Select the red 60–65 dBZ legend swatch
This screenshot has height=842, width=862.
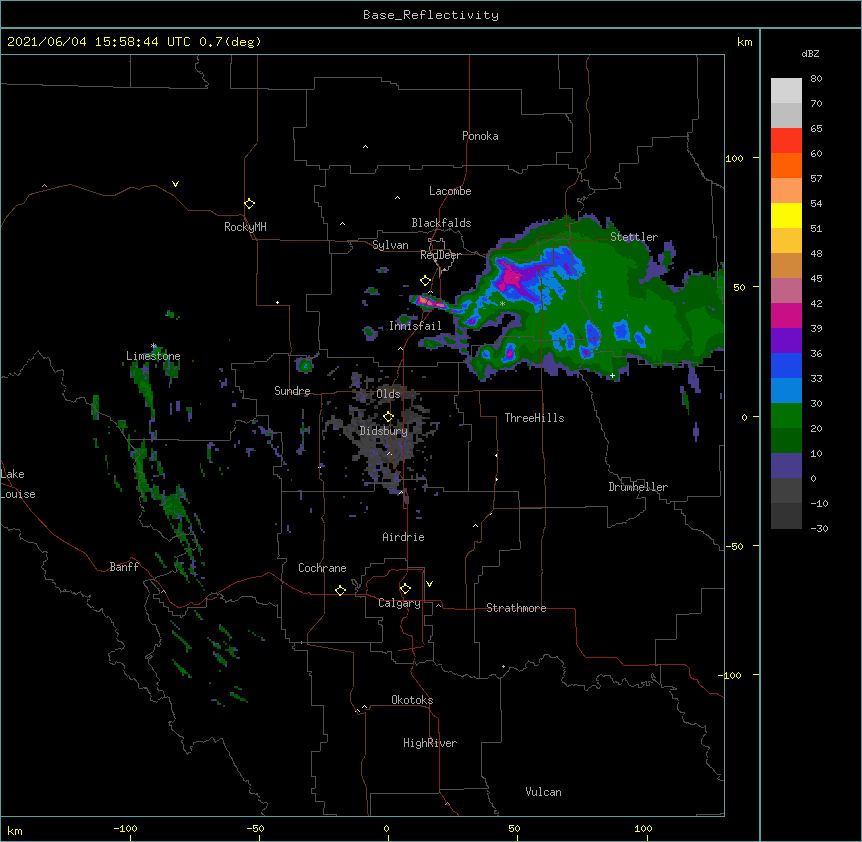[x=786, y=140]
